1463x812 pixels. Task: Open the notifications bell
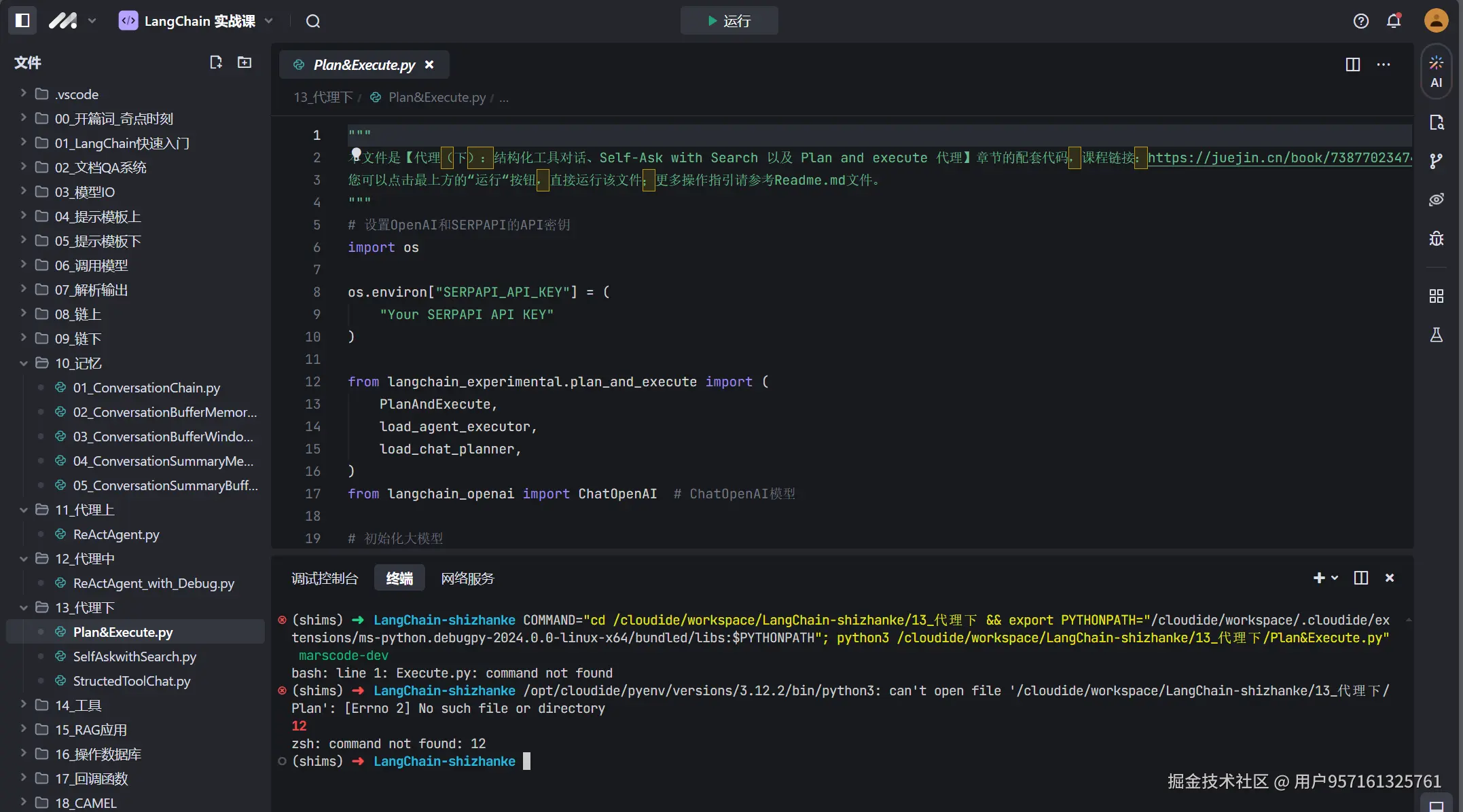point(1394,21)
